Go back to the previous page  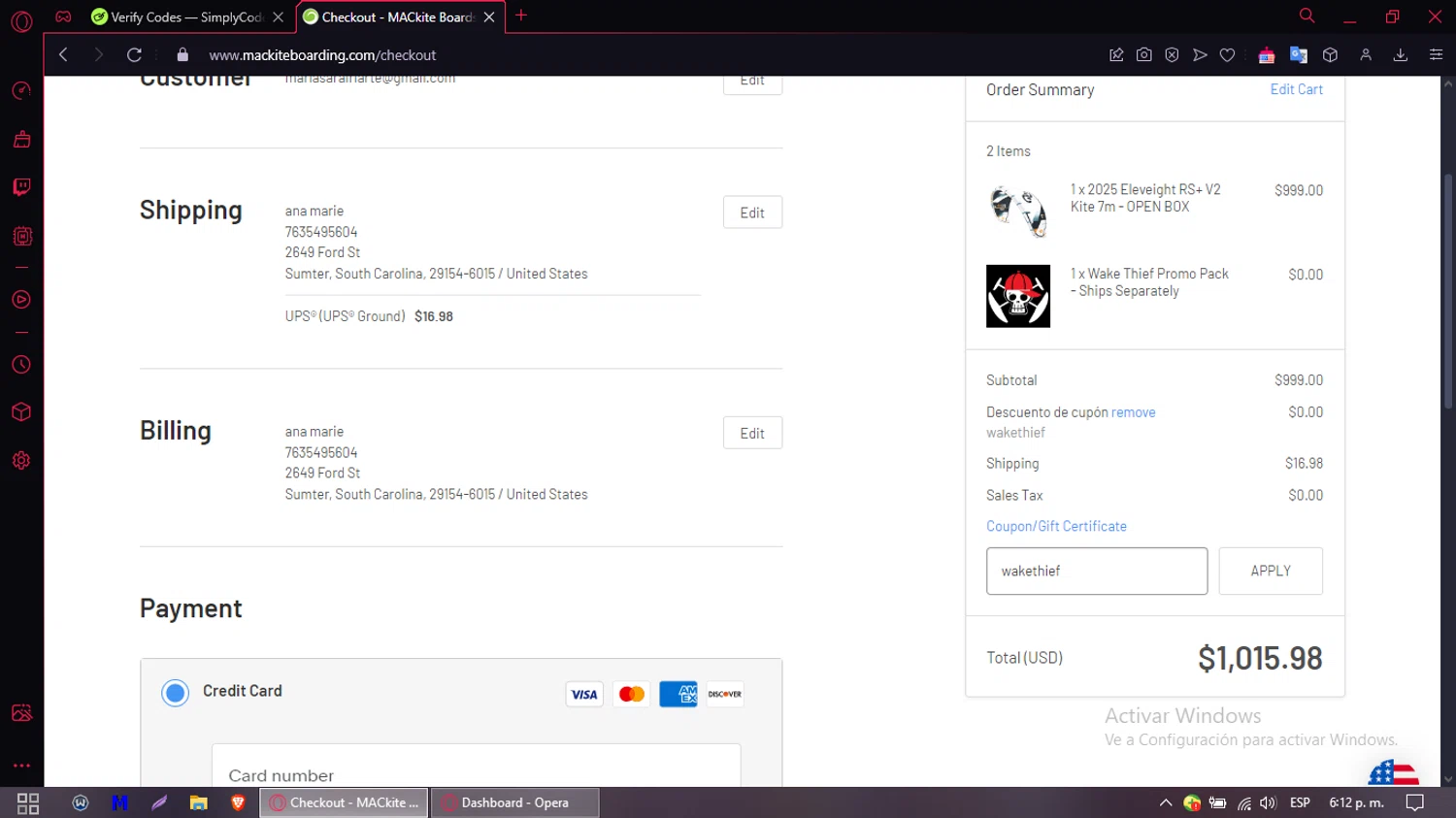64,55
